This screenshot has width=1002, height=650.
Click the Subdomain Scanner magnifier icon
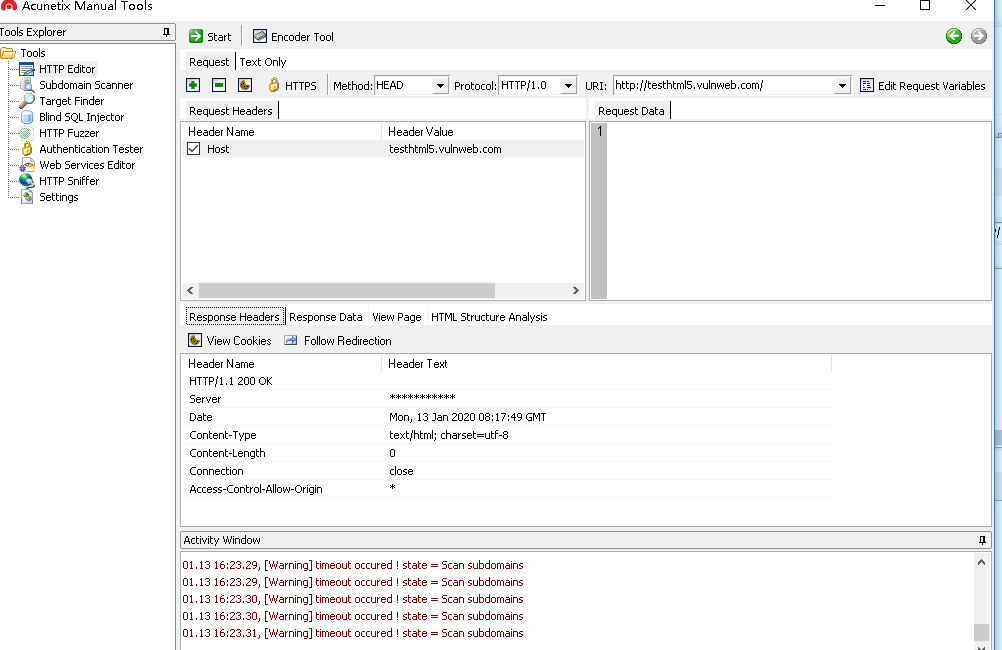[27, 85]
